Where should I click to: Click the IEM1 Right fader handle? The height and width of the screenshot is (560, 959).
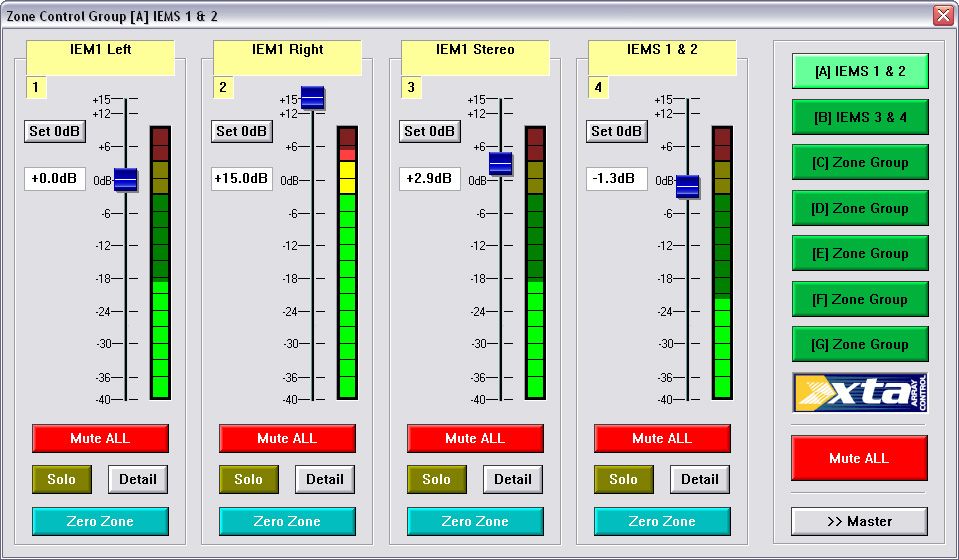[x=313, y=98]
